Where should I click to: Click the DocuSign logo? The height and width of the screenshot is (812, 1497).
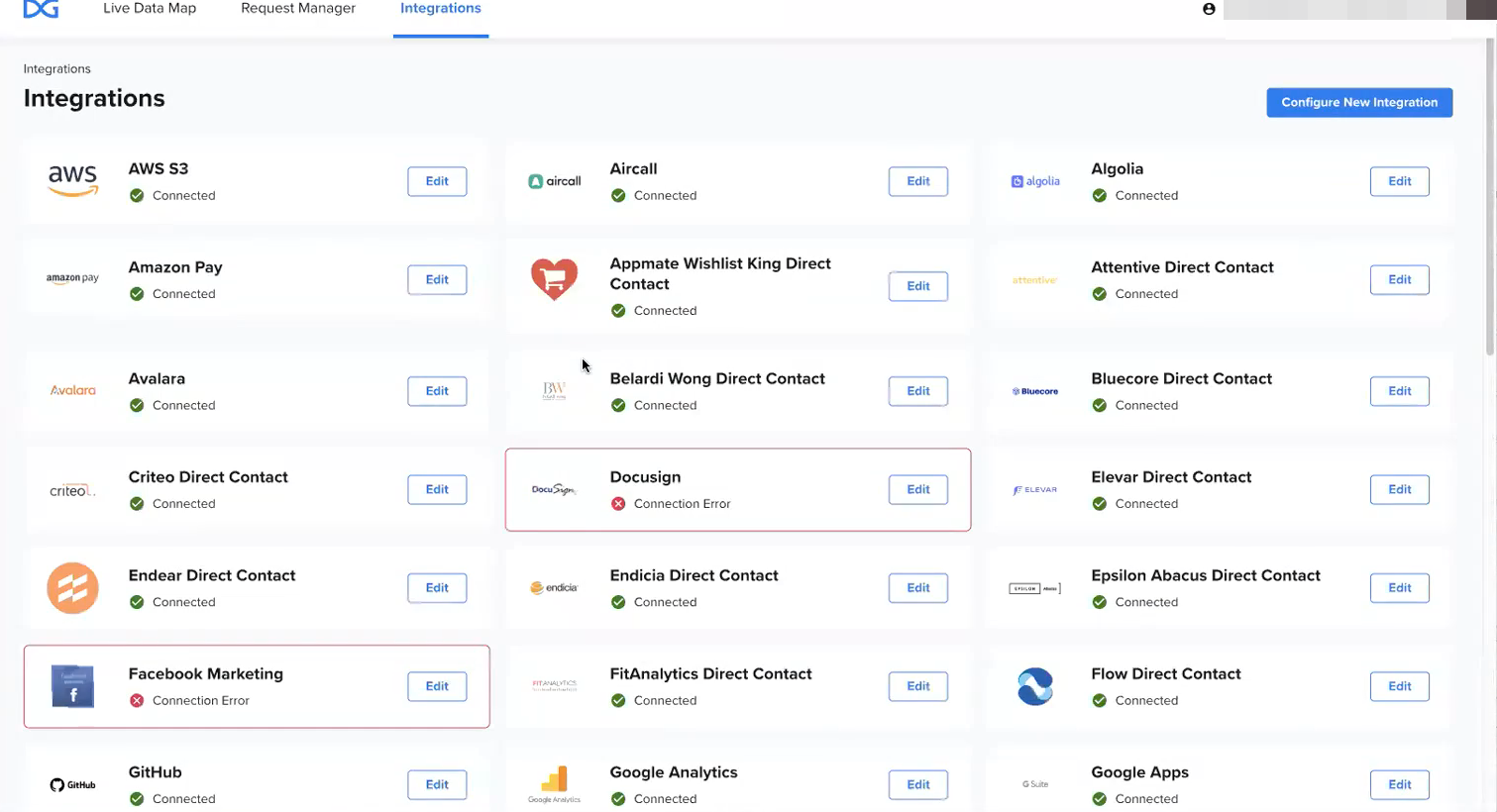tap(554, 489)
